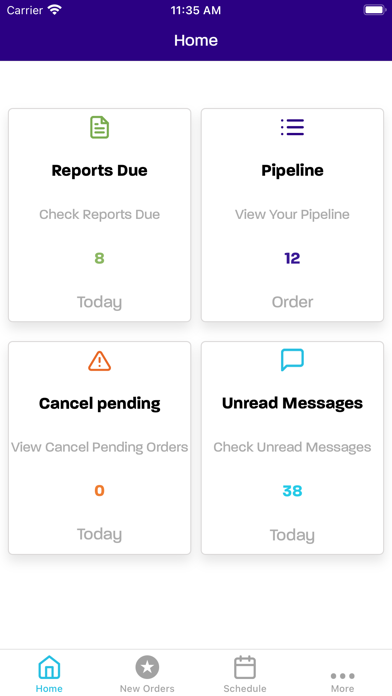Tap the New Orders star icon
392x696 pixels.
click(x=147, y=667)
